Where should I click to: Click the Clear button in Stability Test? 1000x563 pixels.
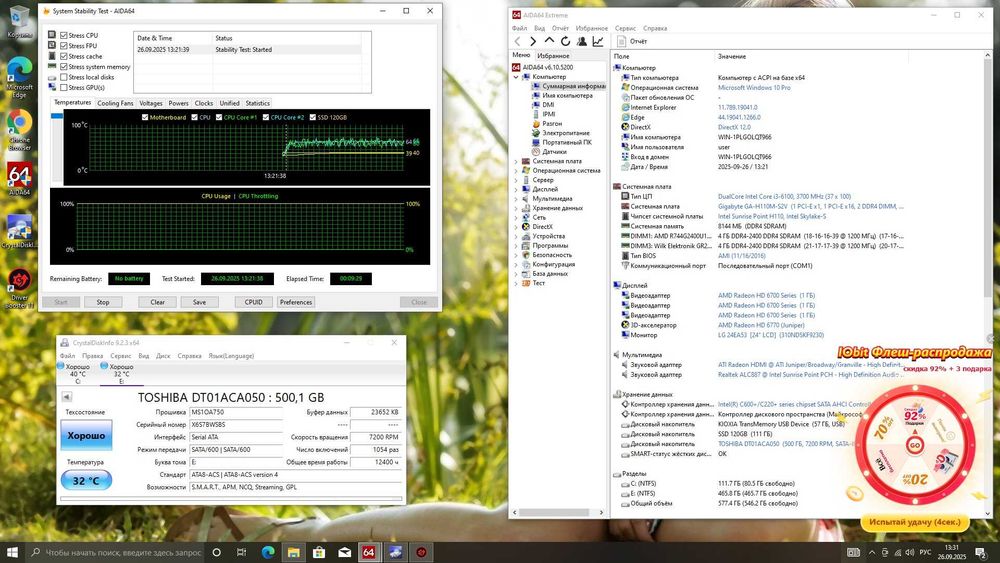pos(158,302)
